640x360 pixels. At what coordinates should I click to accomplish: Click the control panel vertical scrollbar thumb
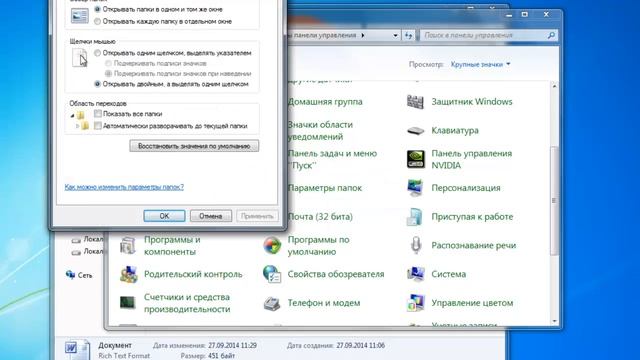point(554,200)
